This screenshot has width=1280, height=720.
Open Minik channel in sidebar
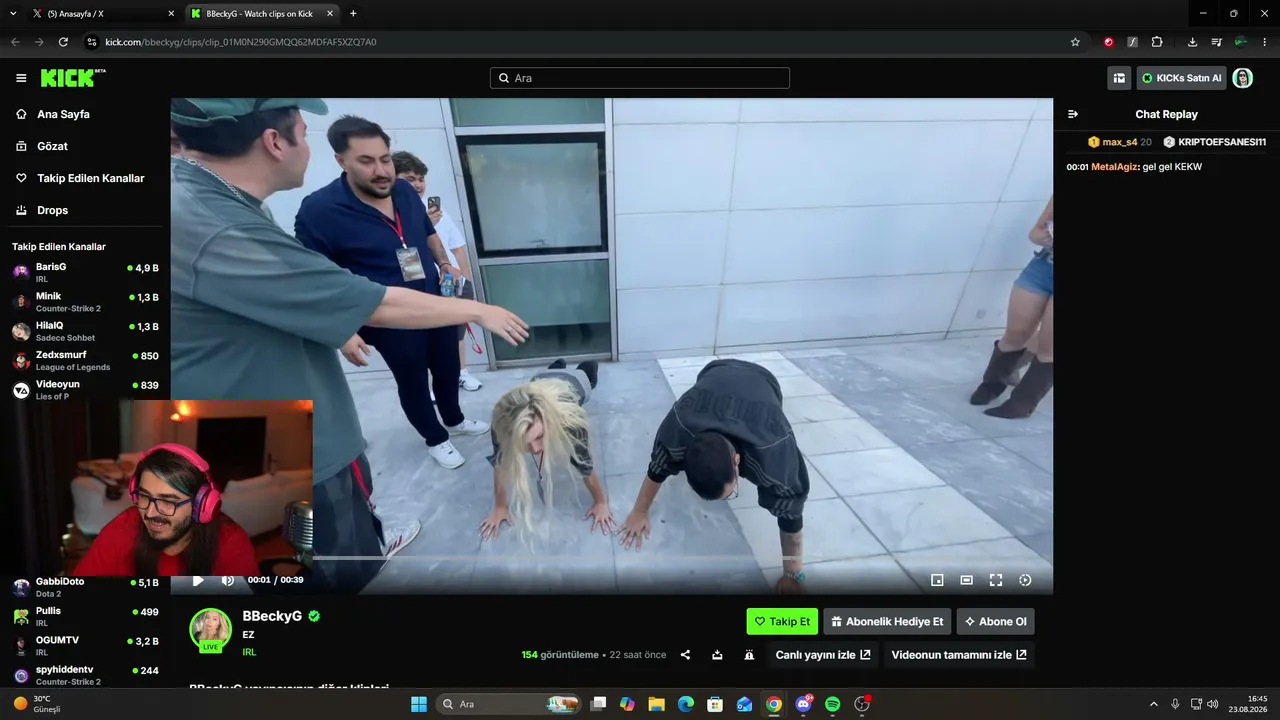(85, 302)
